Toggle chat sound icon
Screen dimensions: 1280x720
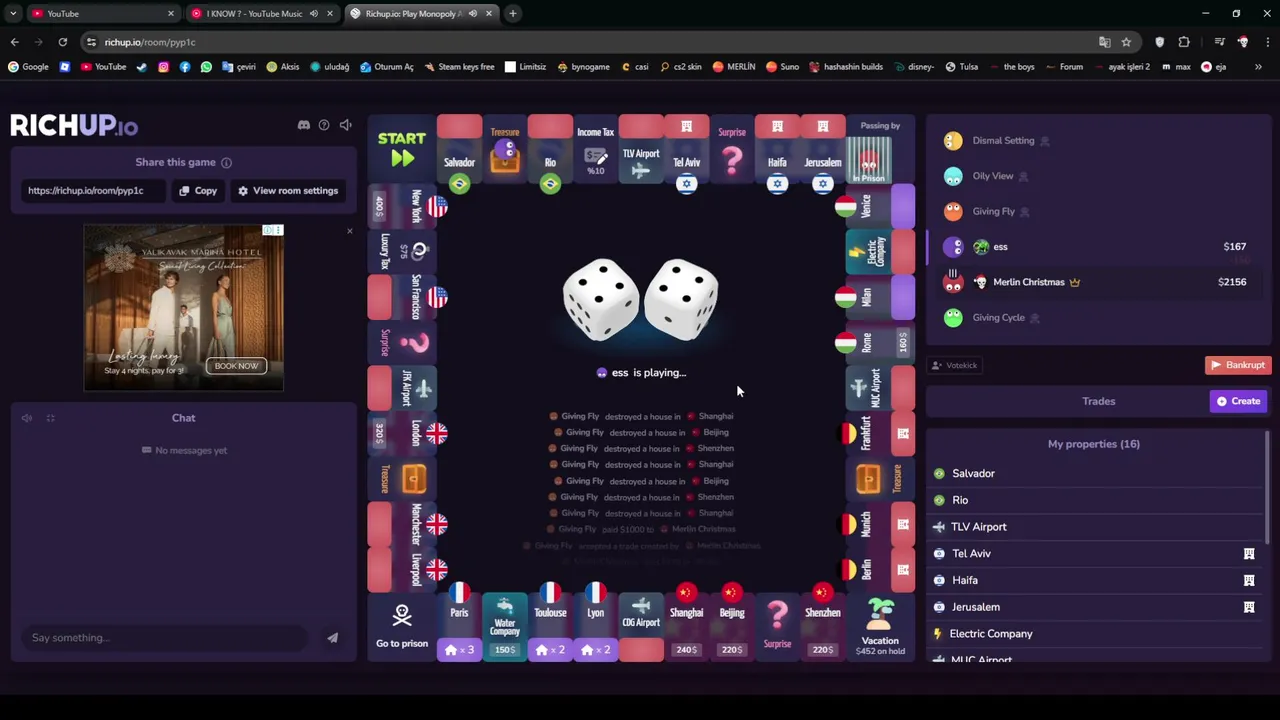tap(27, 418)
